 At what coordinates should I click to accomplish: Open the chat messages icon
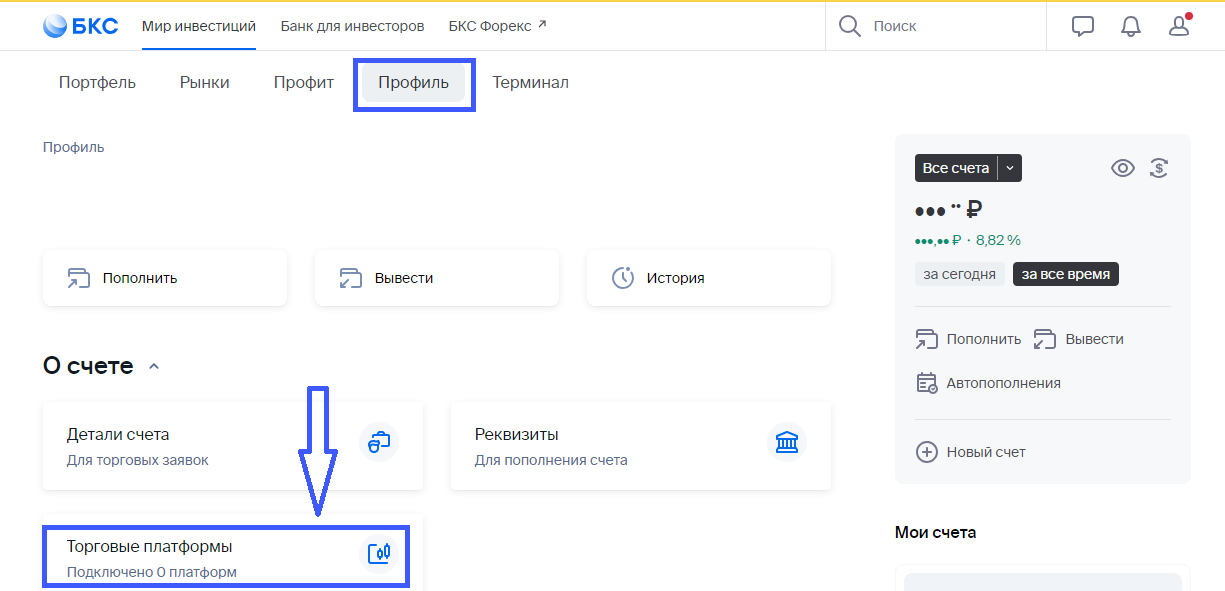click(x=1082, y=26)
